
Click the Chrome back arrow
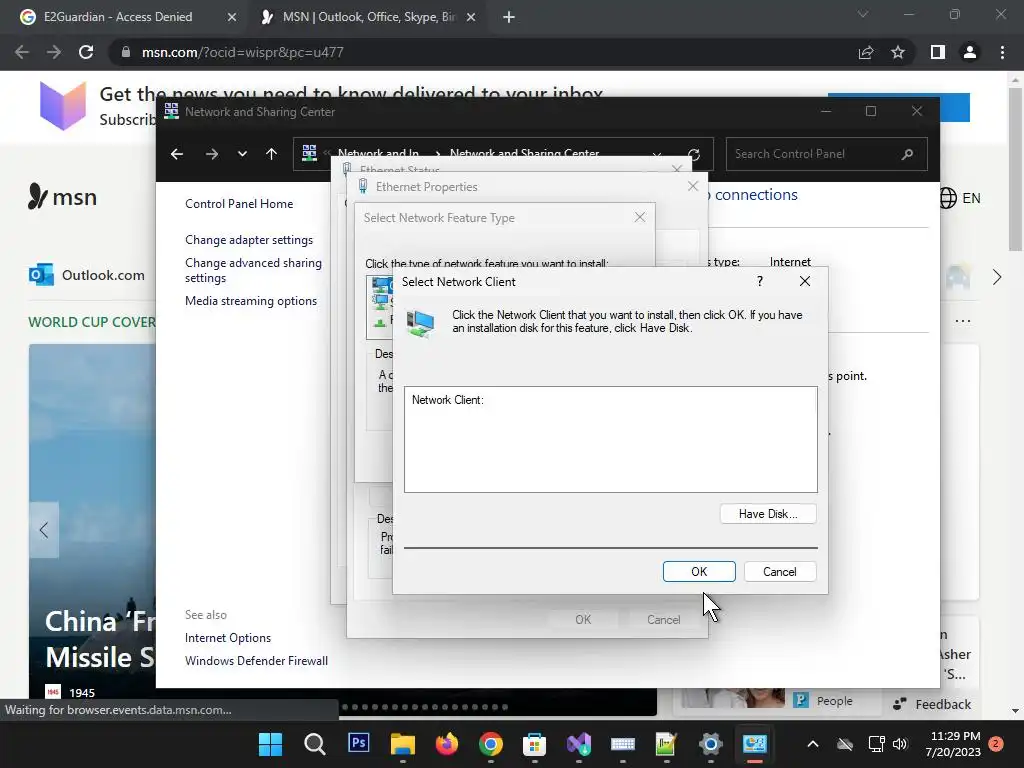click(22, 52)
